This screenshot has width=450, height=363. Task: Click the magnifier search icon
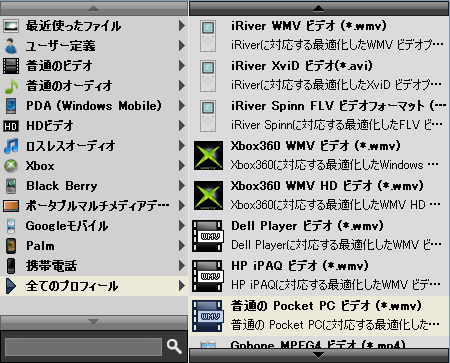pos(174,347)
